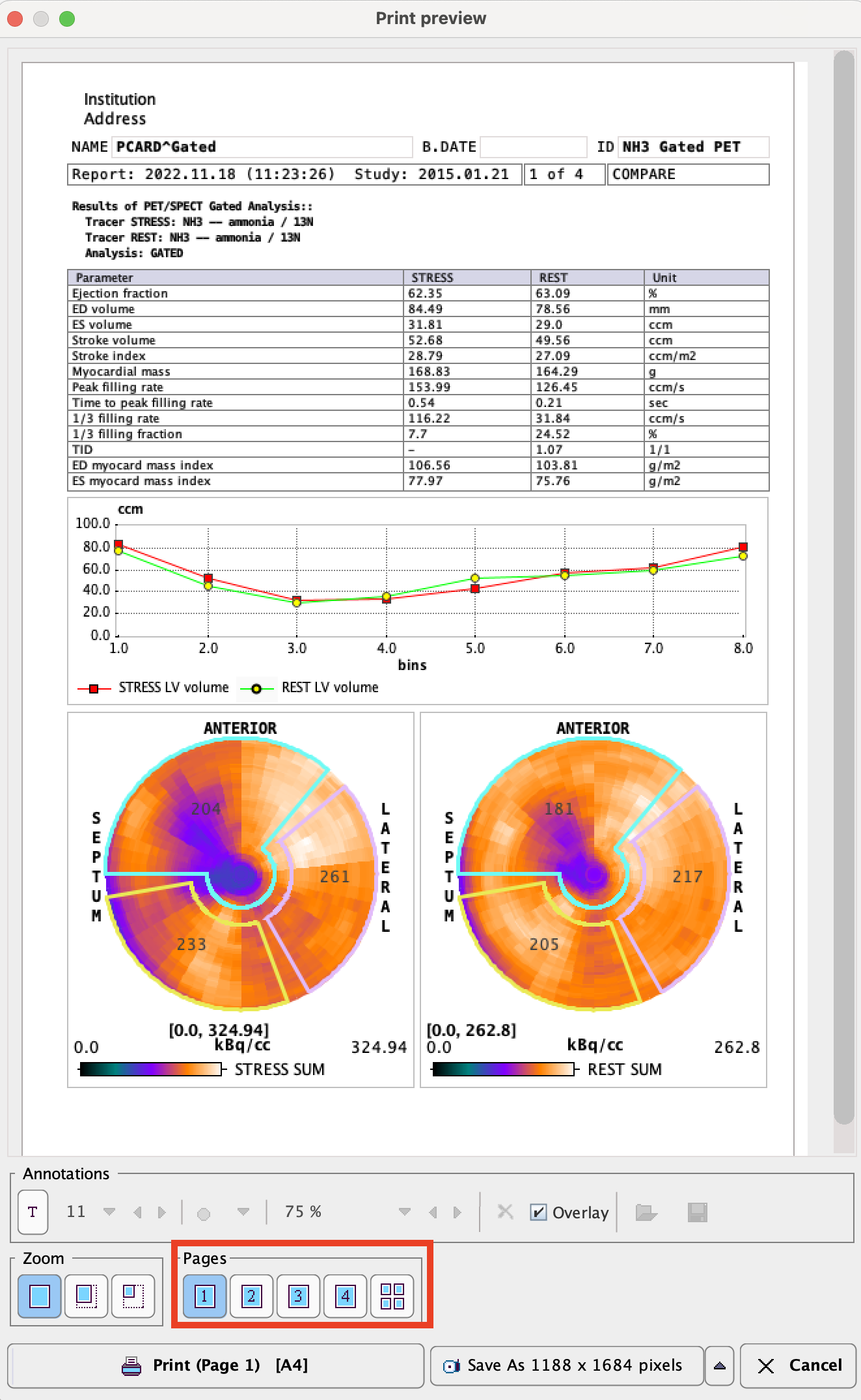Click the Cancel button
861x1400 pixels.
click(799, 1365)
